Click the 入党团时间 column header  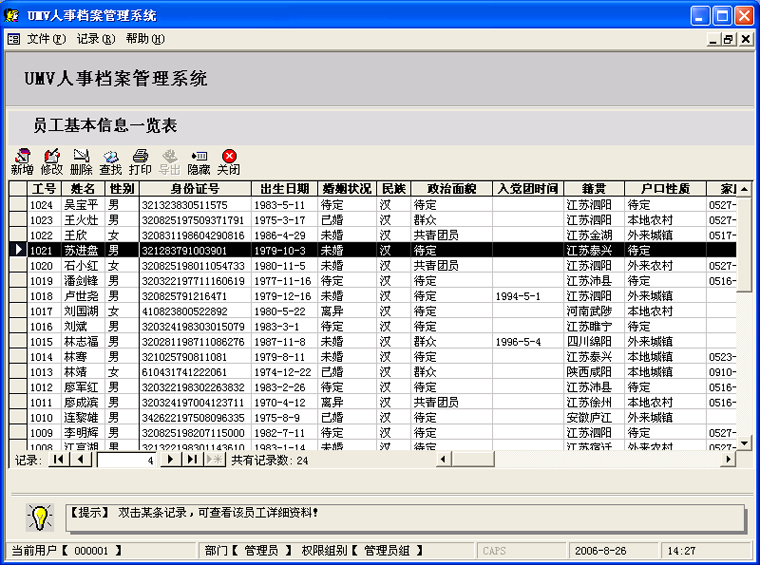coord(528,188)
